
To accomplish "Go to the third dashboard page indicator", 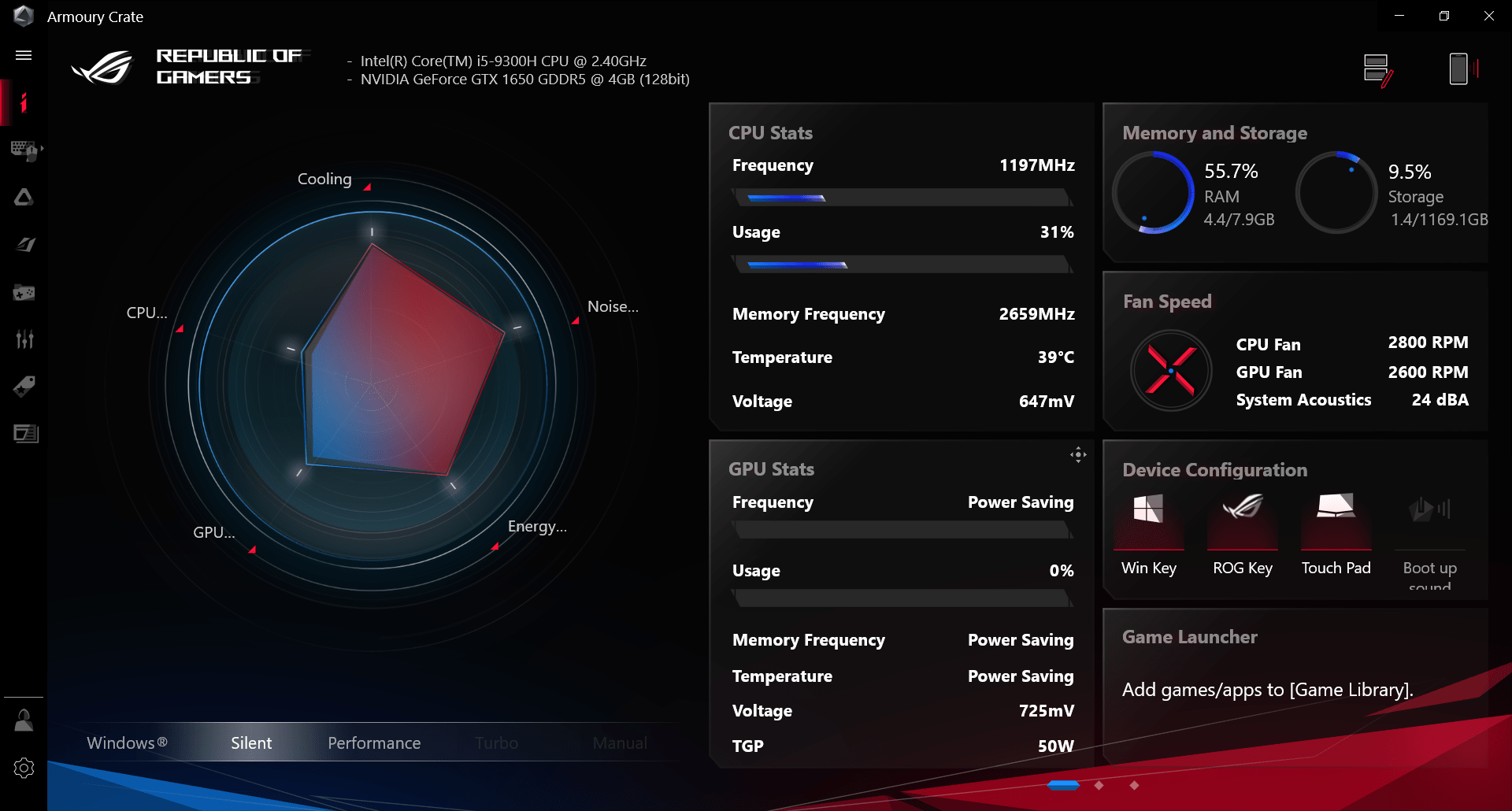I will click(1134, 785).
